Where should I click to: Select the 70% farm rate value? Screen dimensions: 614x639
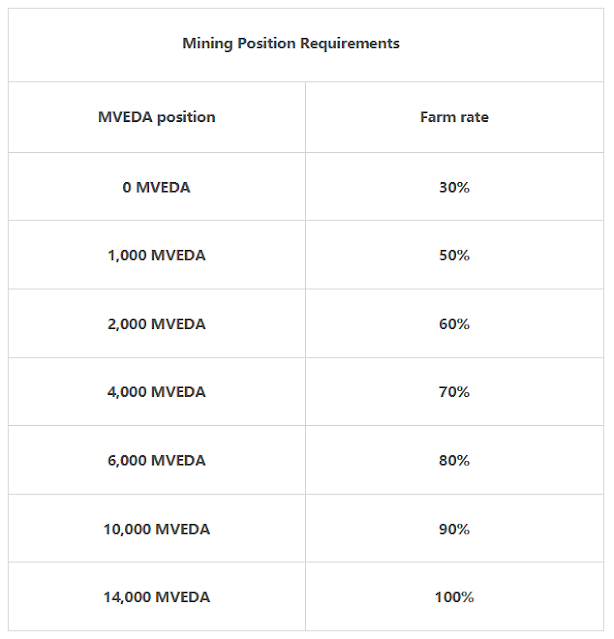(454, 392)
